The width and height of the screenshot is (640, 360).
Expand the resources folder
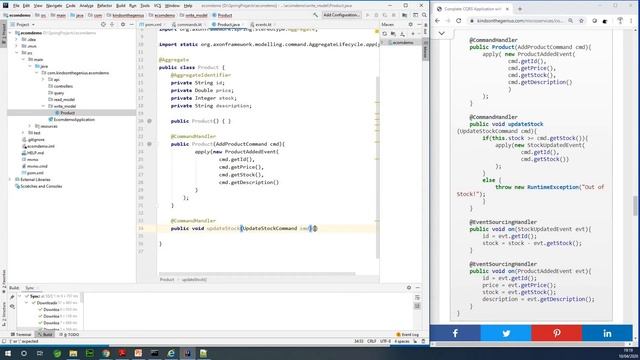tap(30, 126)
